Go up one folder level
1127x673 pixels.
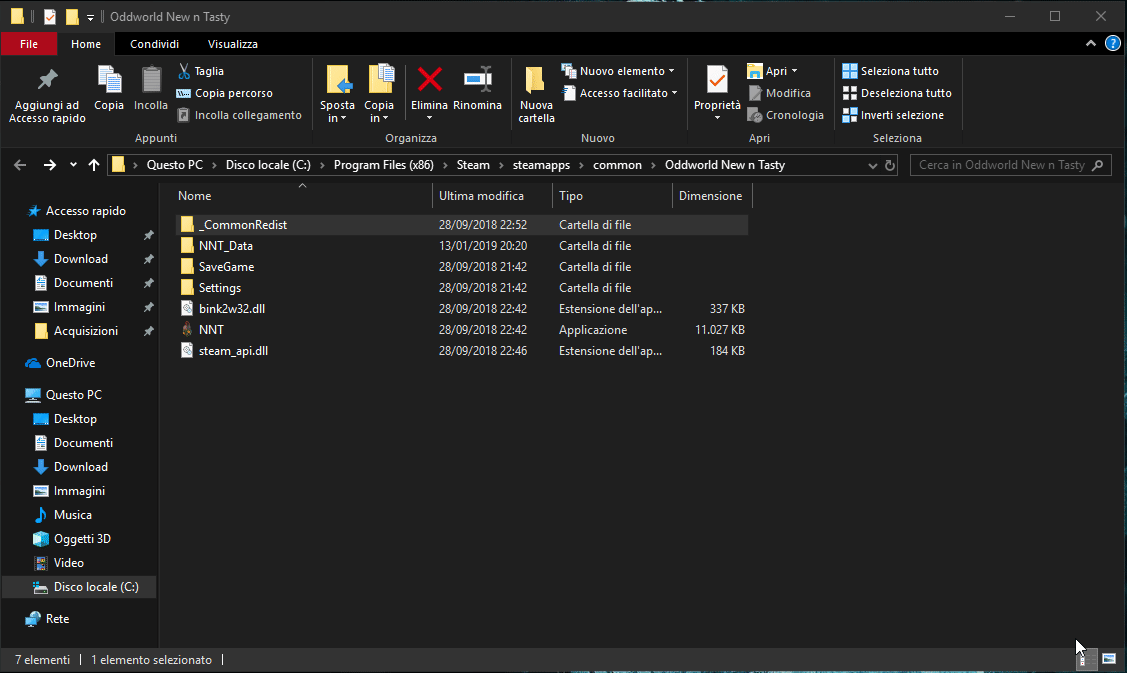pyautogui.click(x=93, y=165)
